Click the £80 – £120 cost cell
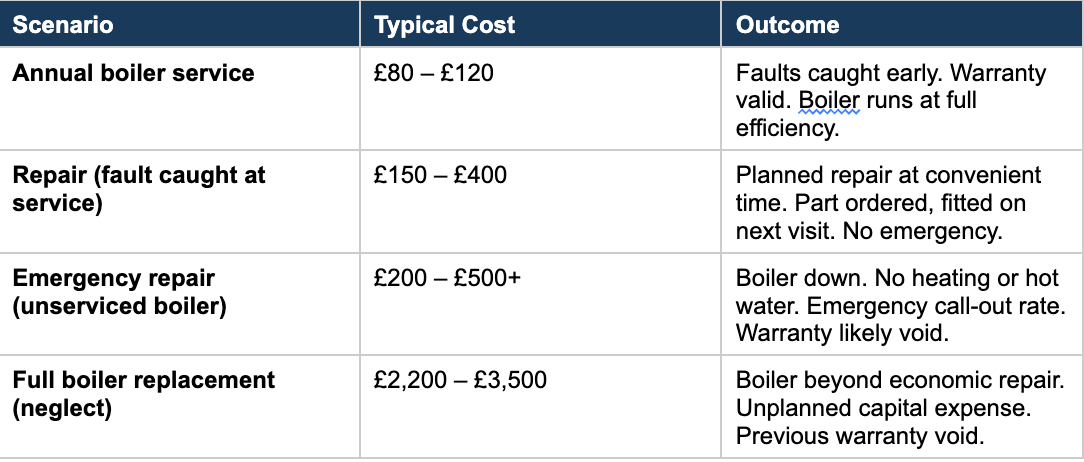 pos(433,74)
